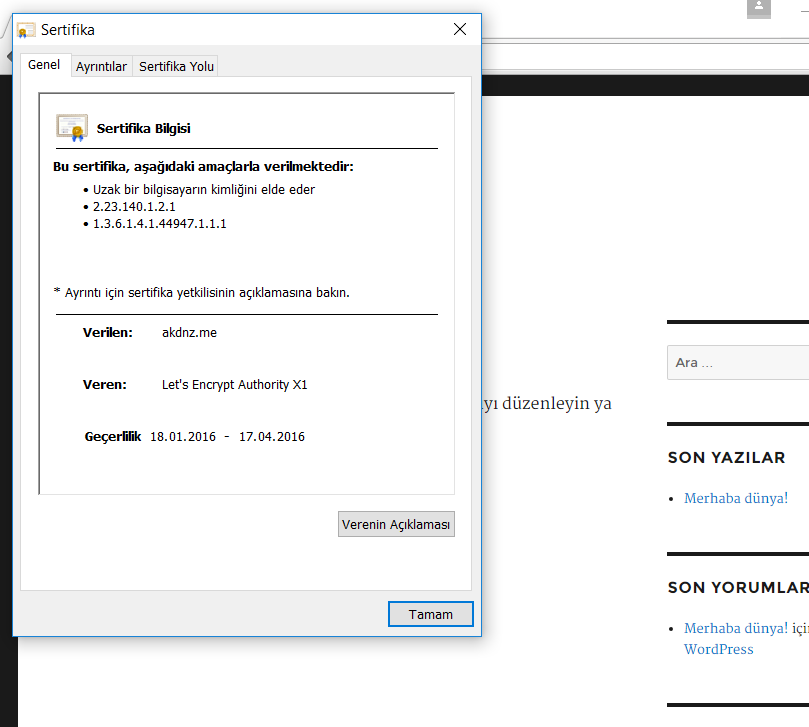This screenshot has width=809, height=727.
Task: Click the Veren: label
Action: (x=105, y=385)
